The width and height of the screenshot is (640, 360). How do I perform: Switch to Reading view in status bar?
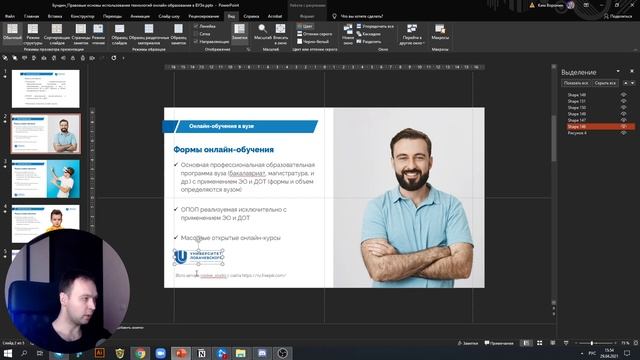click(553, 343)
